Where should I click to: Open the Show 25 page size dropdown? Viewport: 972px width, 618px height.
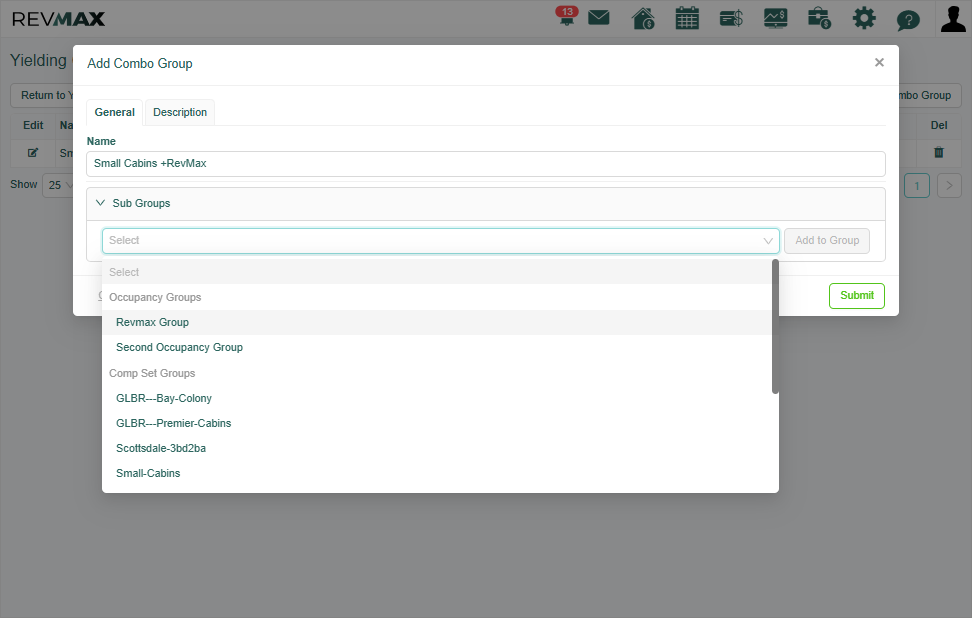(x=58, y=185)
